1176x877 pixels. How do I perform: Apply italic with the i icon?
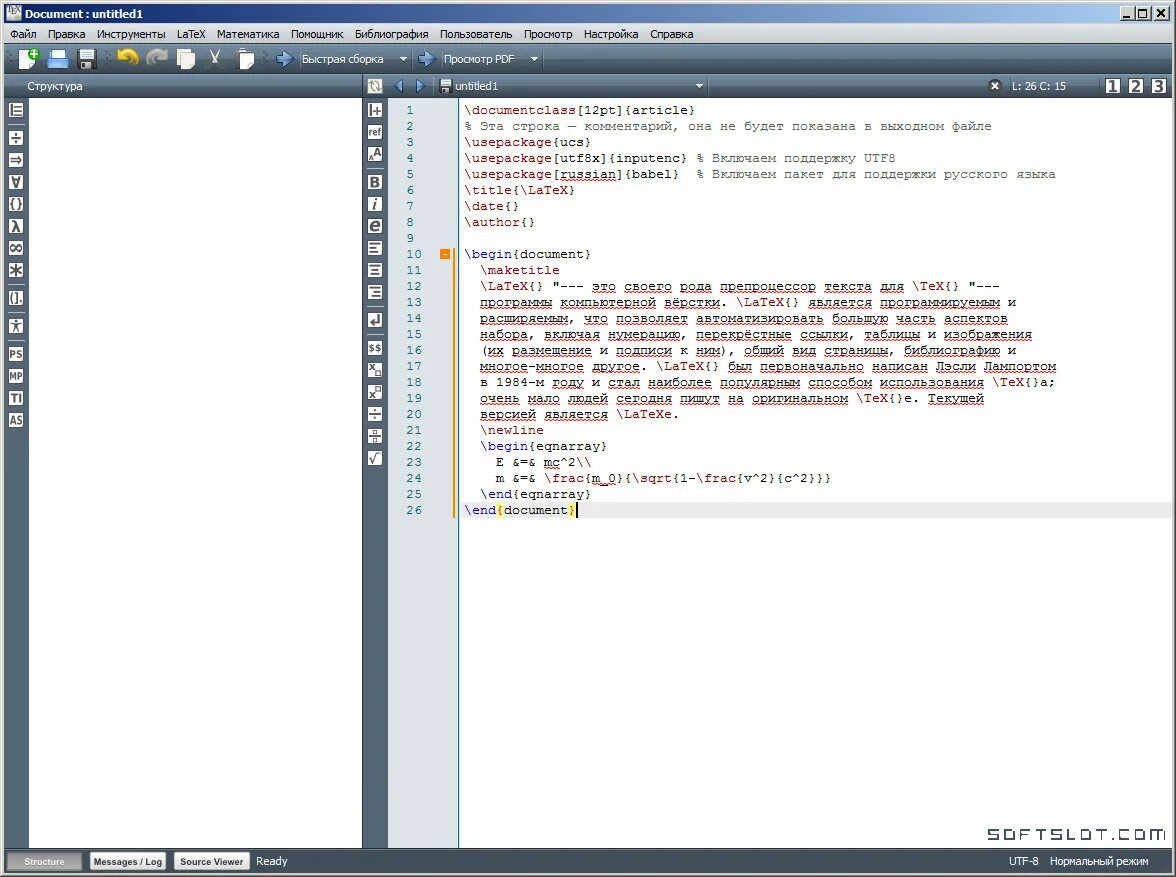[x=375, y=204]
